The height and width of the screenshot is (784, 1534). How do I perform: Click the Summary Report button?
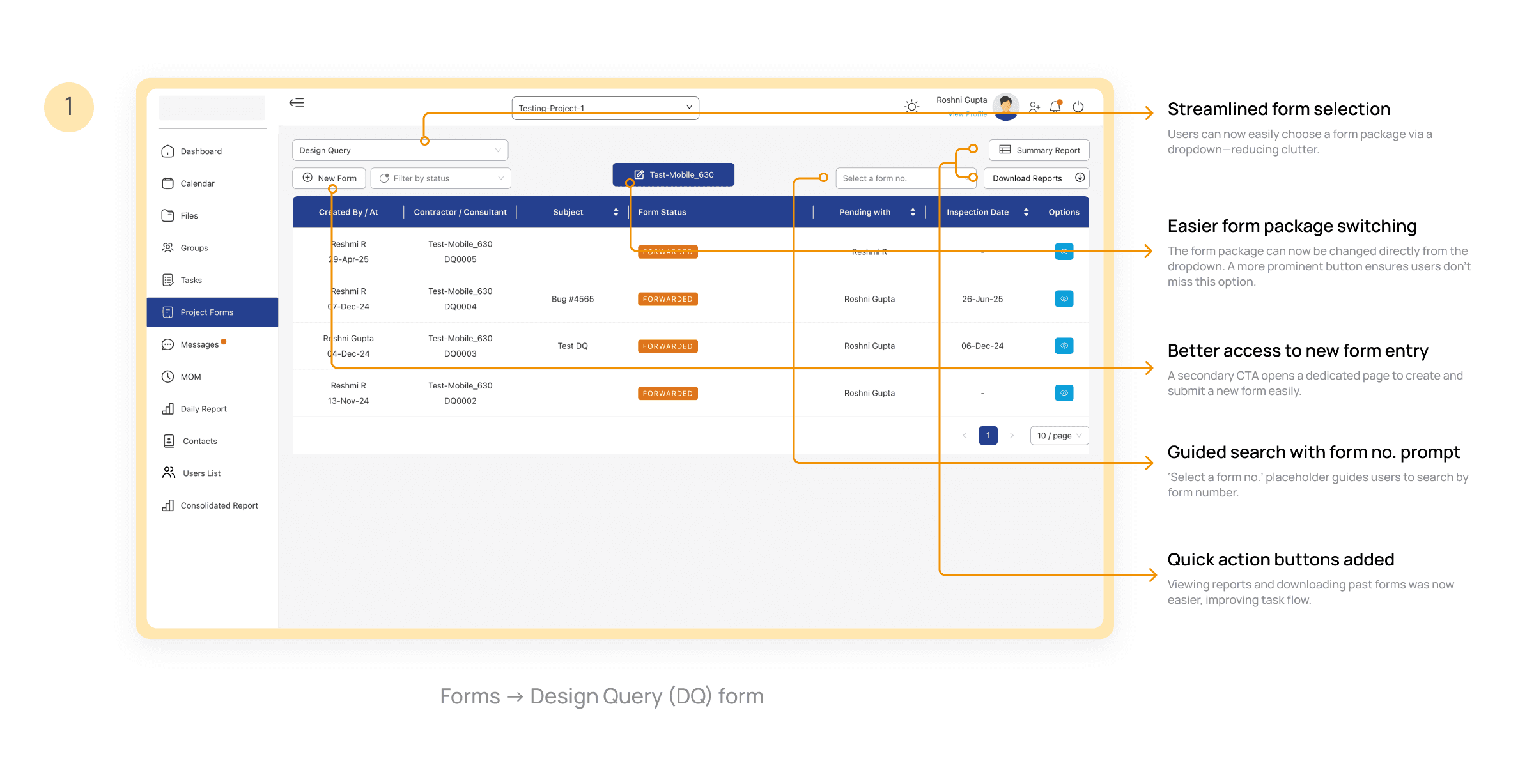(1039, 150)
